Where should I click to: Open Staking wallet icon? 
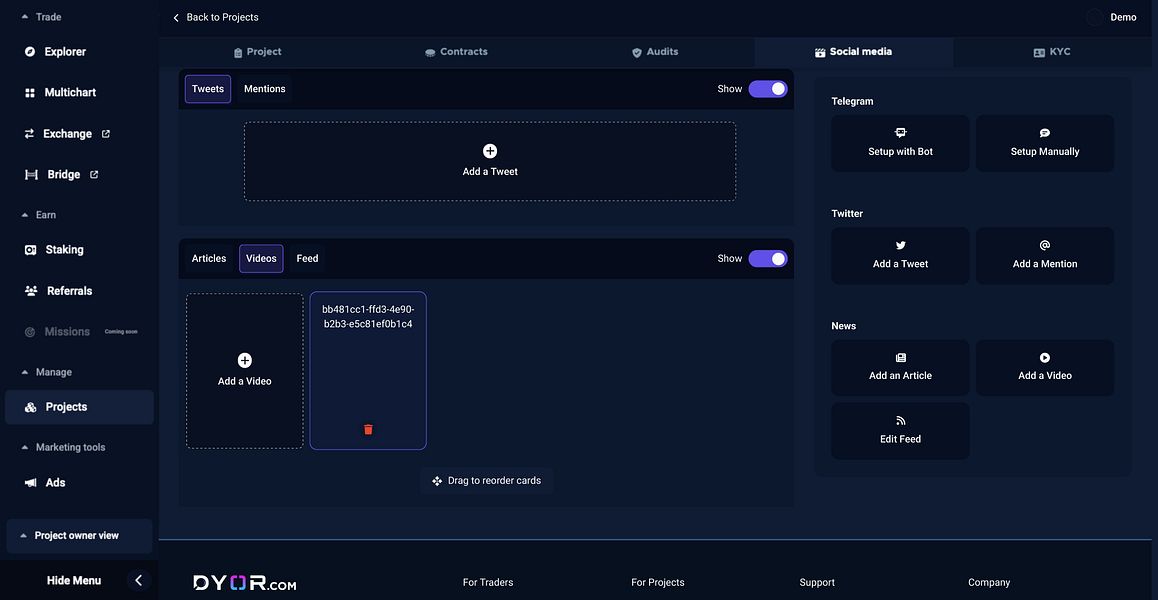coord(30,250)
